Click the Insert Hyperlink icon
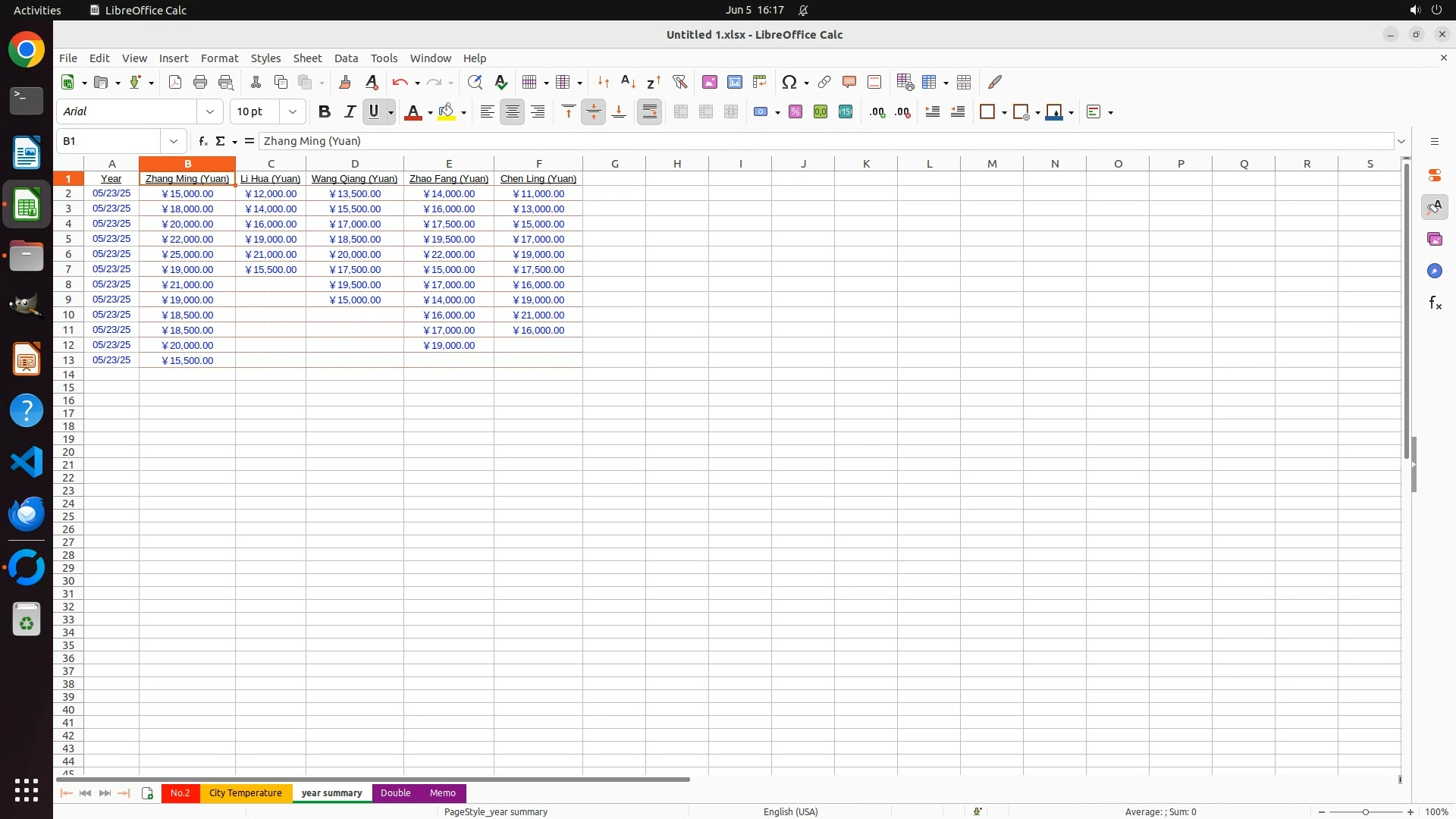Screen dimensions: 1456x819 (824, 82)
